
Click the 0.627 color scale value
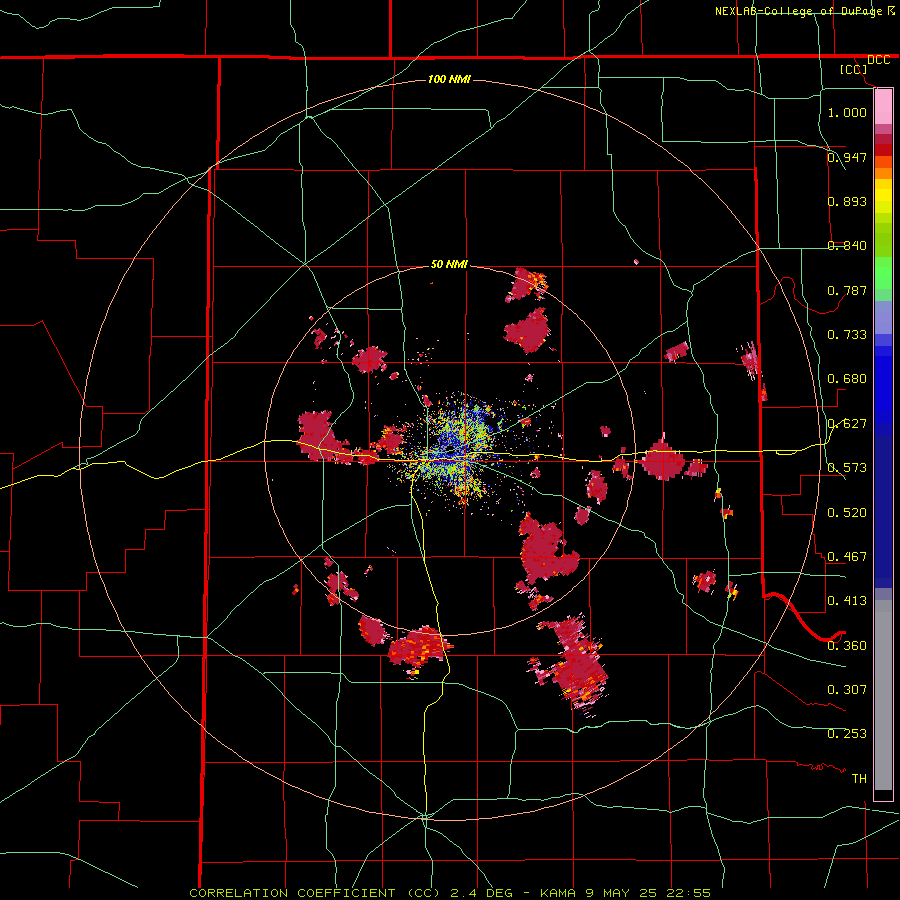pos(847,424)
